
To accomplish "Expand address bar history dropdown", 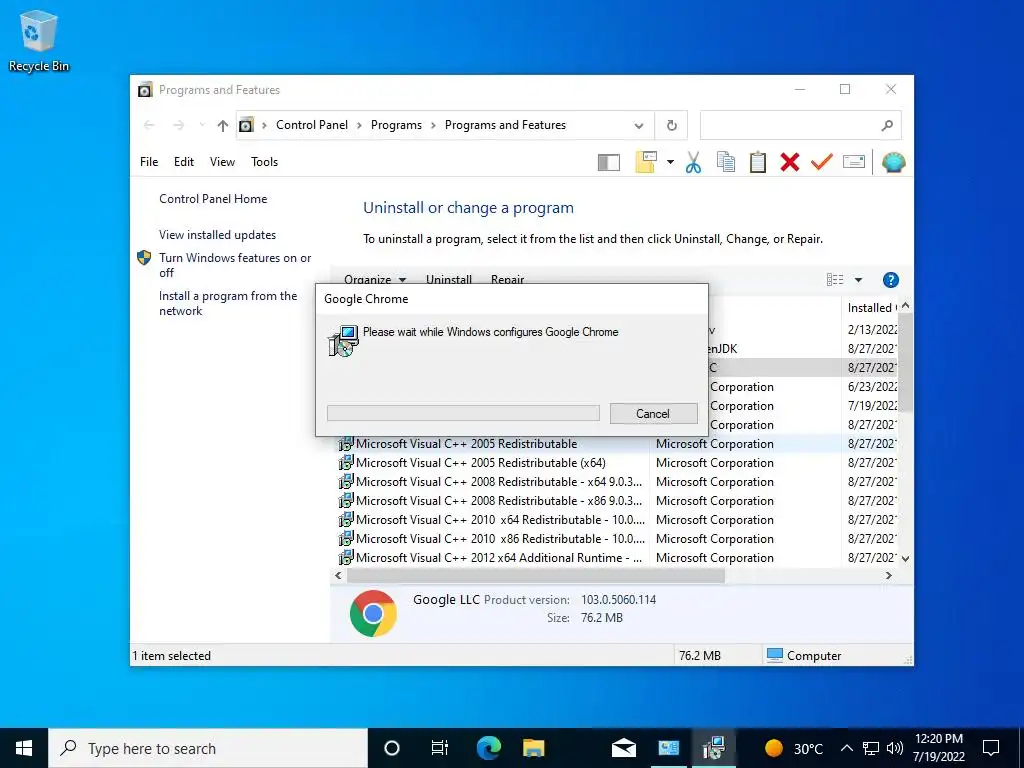I will click(x=639, y=126).
